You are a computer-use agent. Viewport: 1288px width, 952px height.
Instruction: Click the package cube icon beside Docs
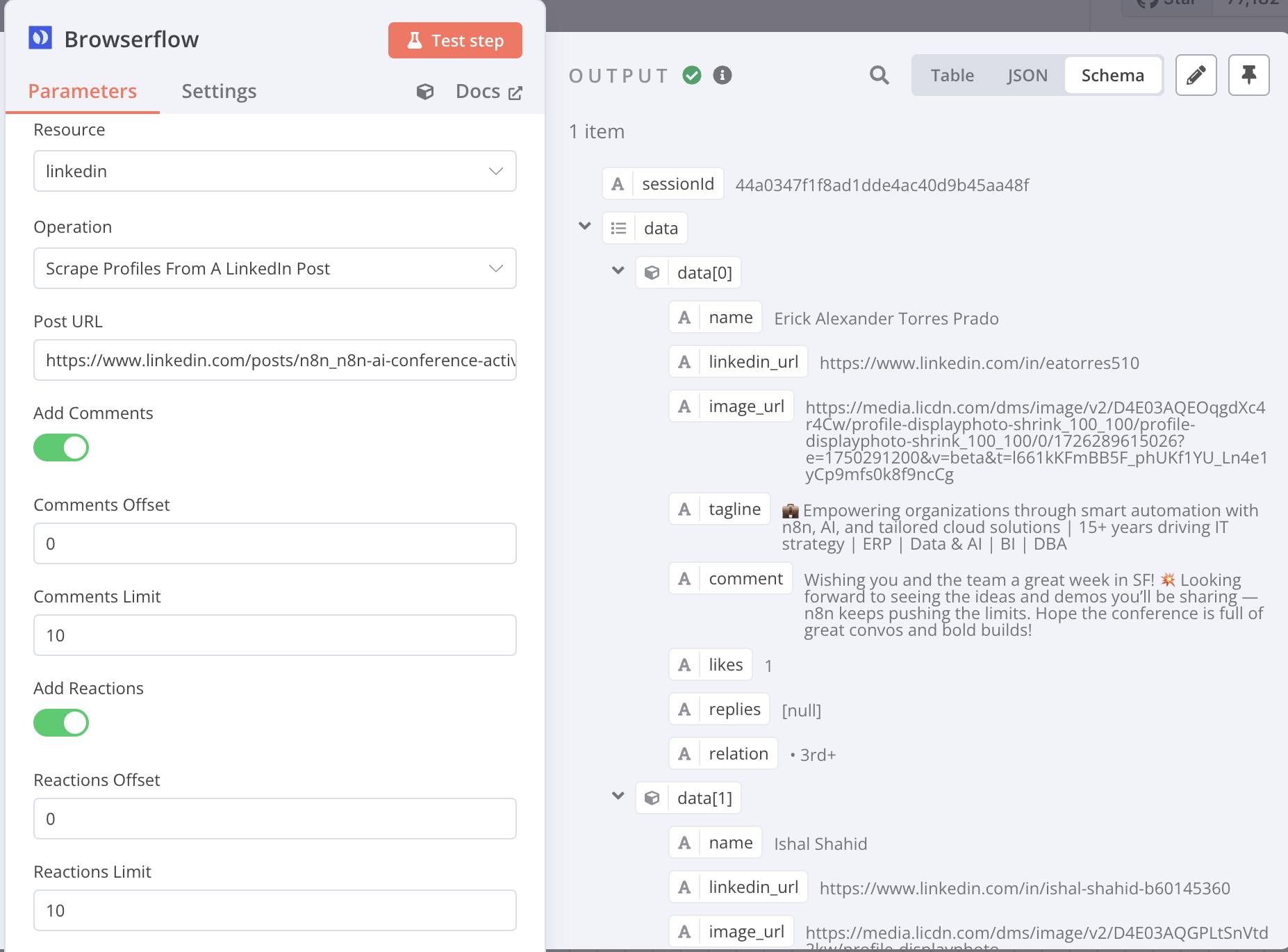tap(425, 92)
